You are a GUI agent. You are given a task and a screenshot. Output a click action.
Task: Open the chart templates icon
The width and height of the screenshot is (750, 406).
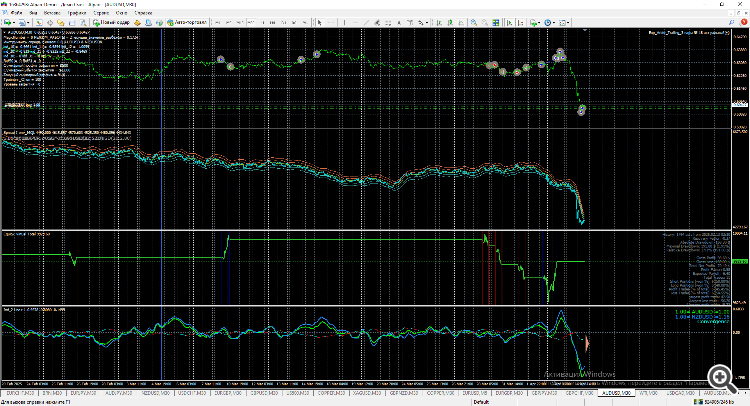coord(562,22)
